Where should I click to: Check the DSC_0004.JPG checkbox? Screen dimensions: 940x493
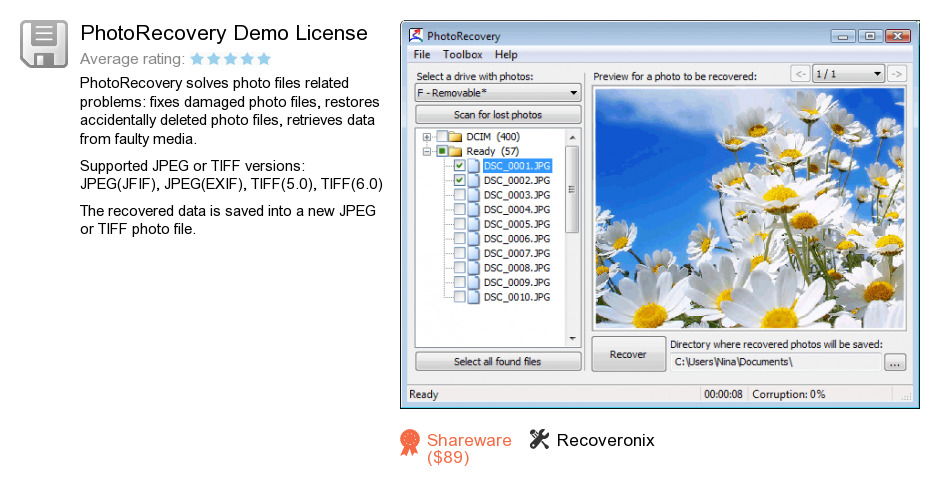(459, 209)
